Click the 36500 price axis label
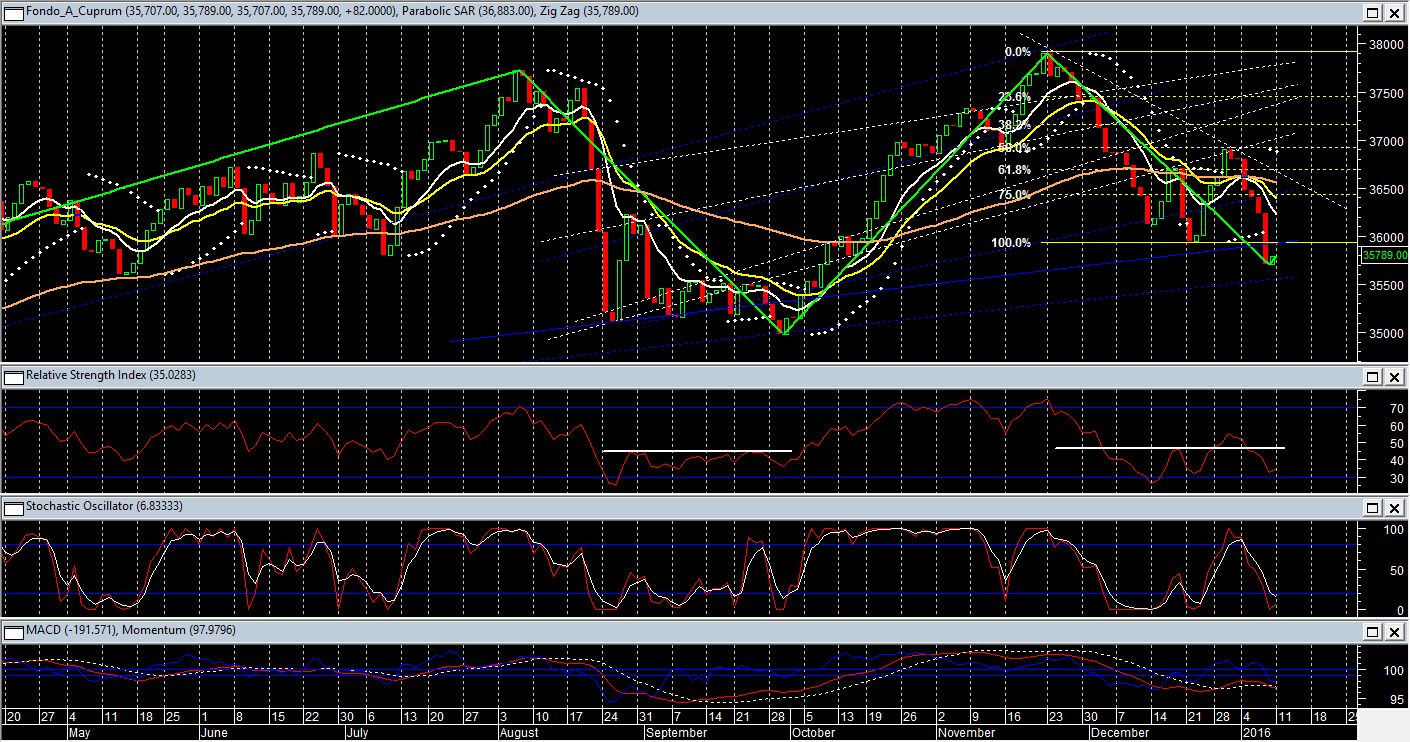The height and width of the screenshot is (742, 1410). [x=1386, y=189]
